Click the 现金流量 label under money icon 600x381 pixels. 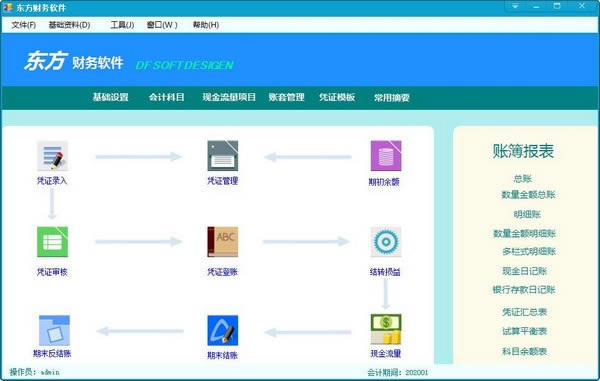(x=386, y=353)
